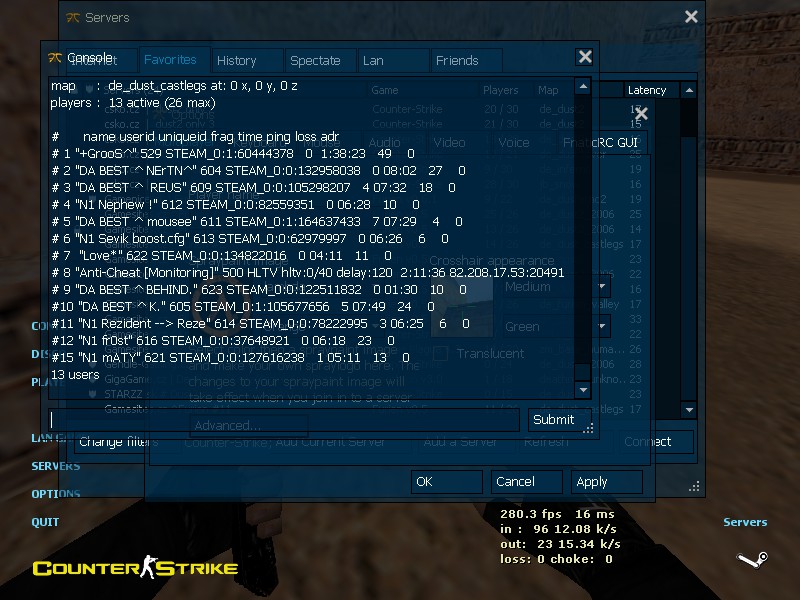800x600 pixels.
Task: Select the Friends tab
Action: point(457,60)
